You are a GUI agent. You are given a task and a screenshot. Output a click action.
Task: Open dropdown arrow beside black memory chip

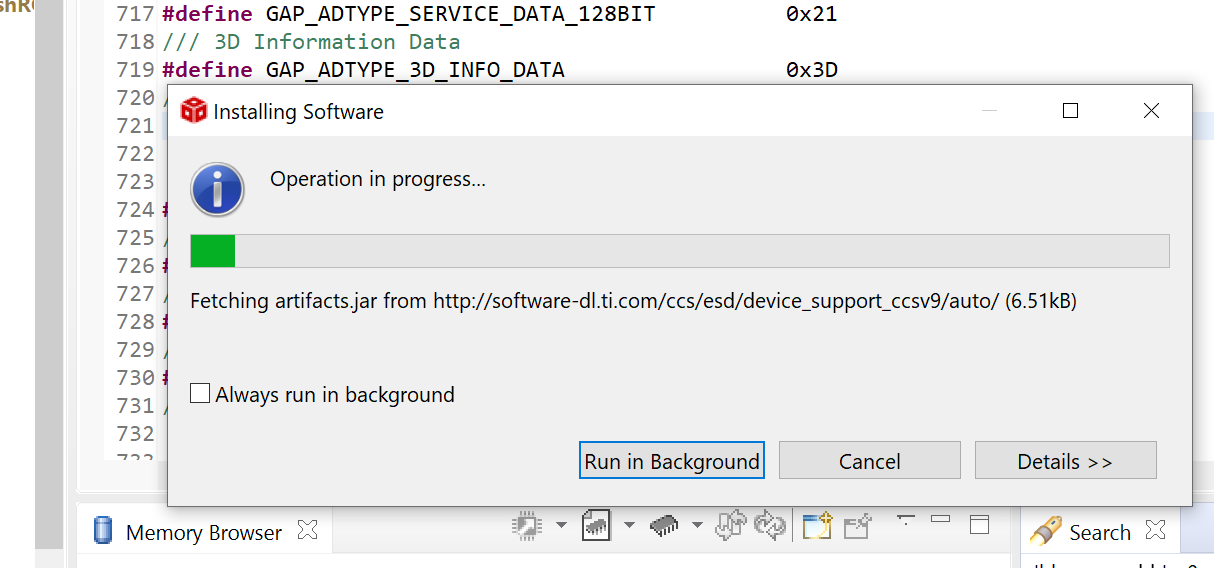click(697, 525)
